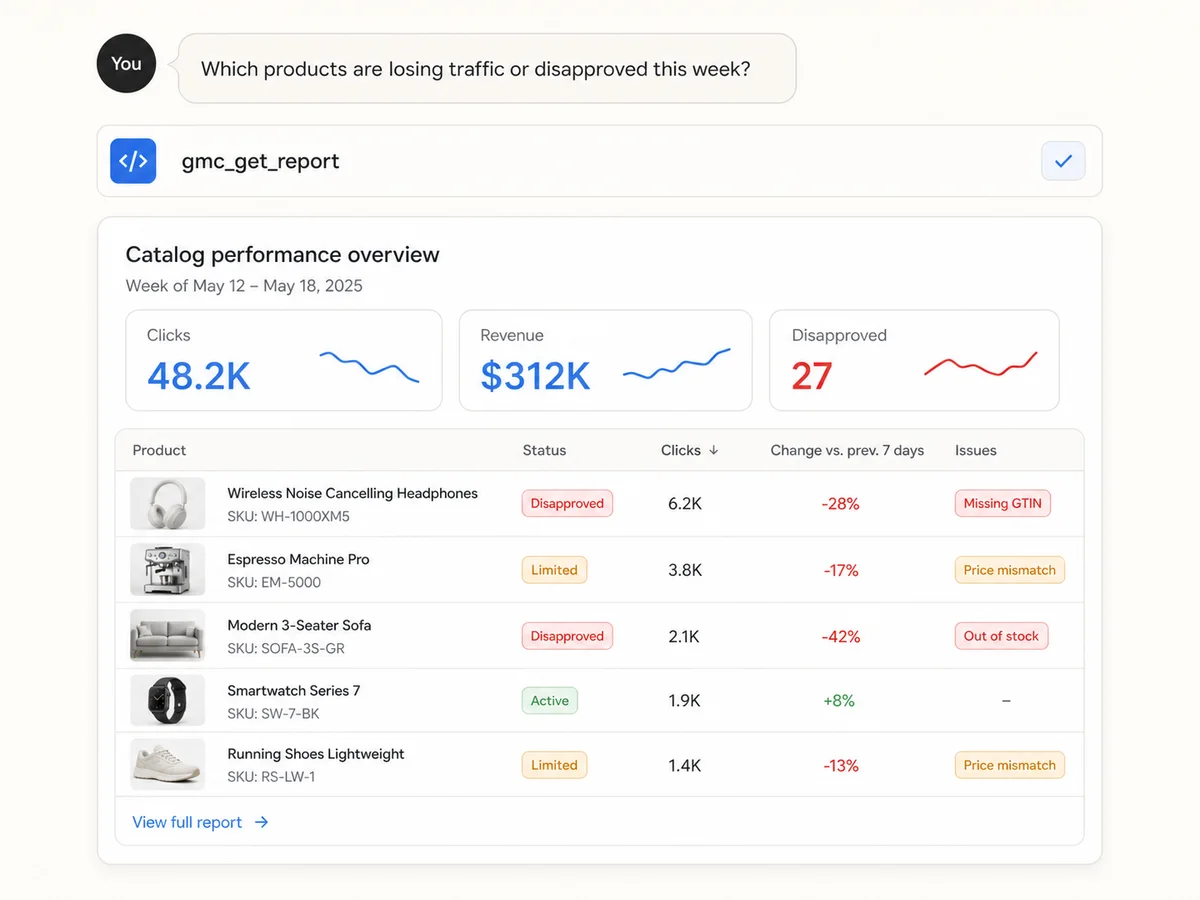The height and width of the screenshot is (900, 1200).
Task: Click the smartwatch product thumbnail
Action: coord(168,701)
